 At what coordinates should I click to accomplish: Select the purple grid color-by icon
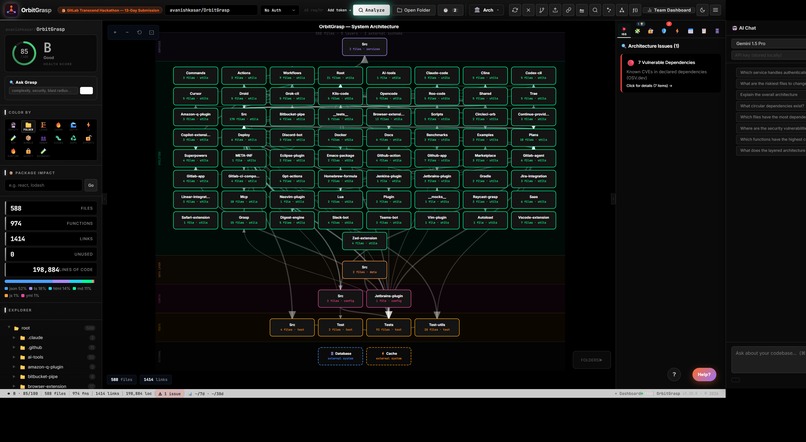[43, 139]
